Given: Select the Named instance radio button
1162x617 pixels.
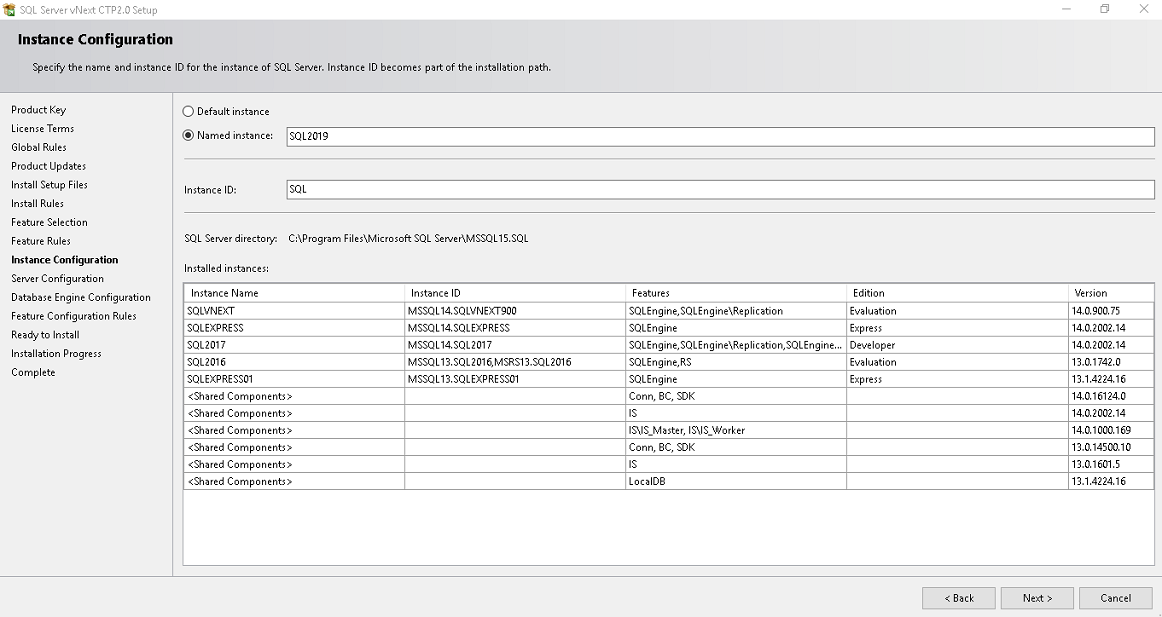Looking at the screenshot, I should coord(188,136).
